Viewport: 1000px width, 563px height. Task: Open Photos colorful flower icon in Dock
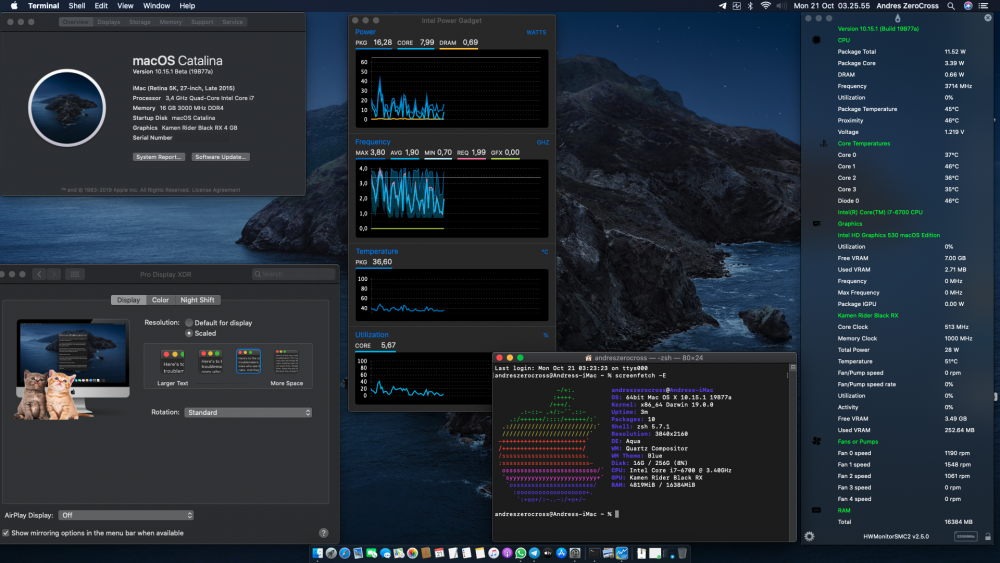click(x=413, y=553)
